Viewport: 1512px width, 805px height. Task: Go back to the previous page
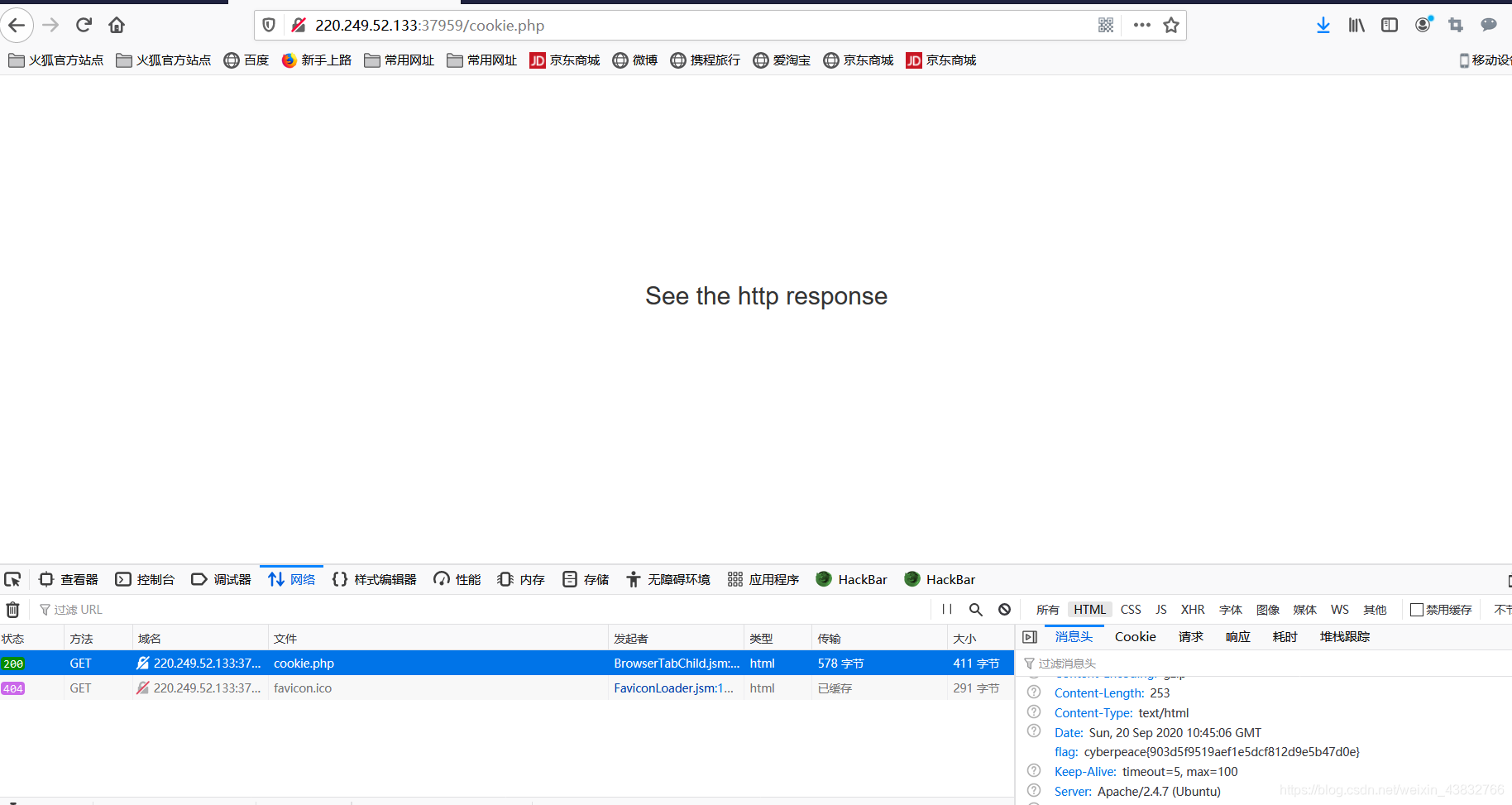[17, 25]
